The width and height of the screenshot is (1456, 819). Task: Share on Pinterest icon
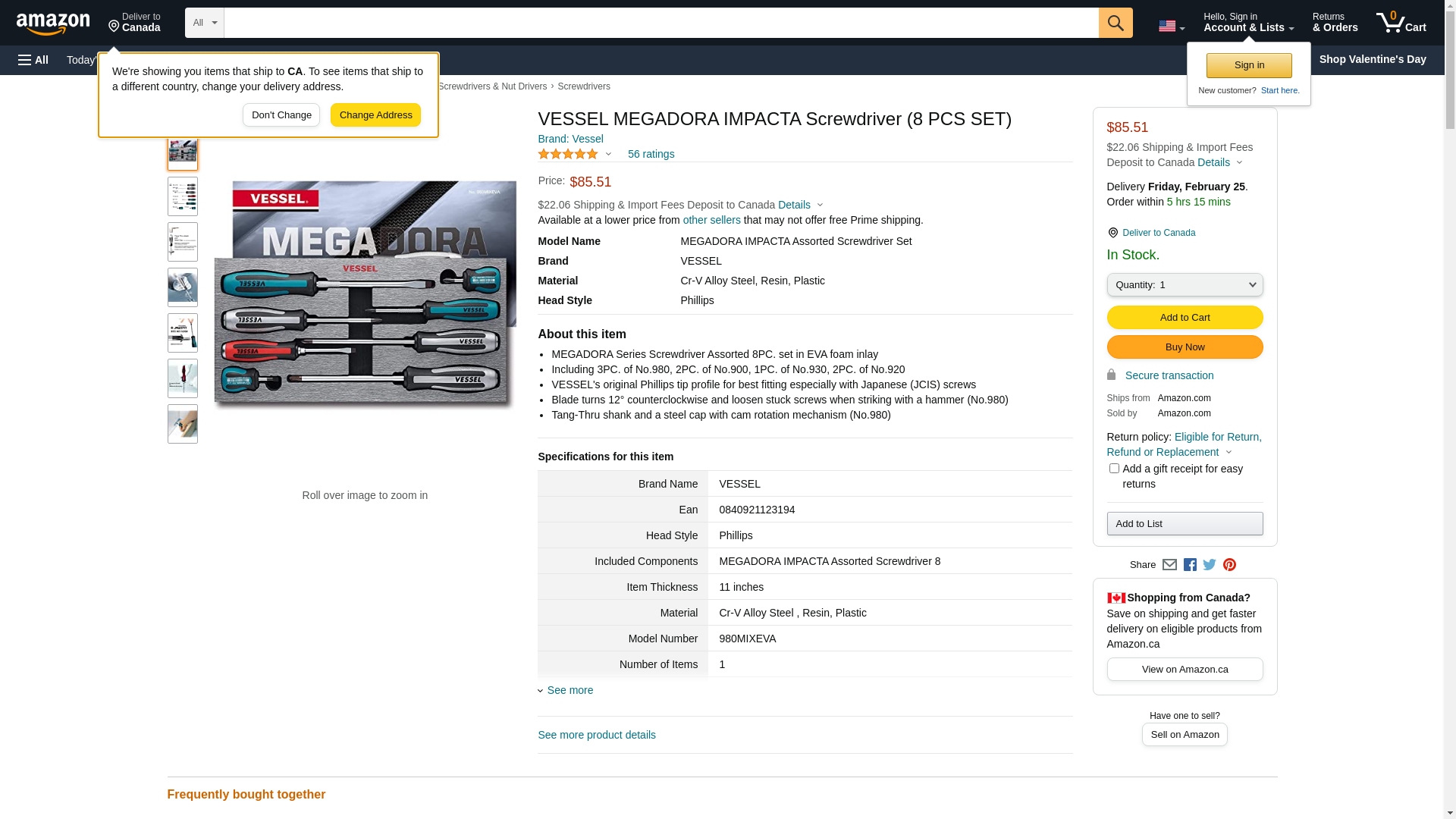[1229, 565]
